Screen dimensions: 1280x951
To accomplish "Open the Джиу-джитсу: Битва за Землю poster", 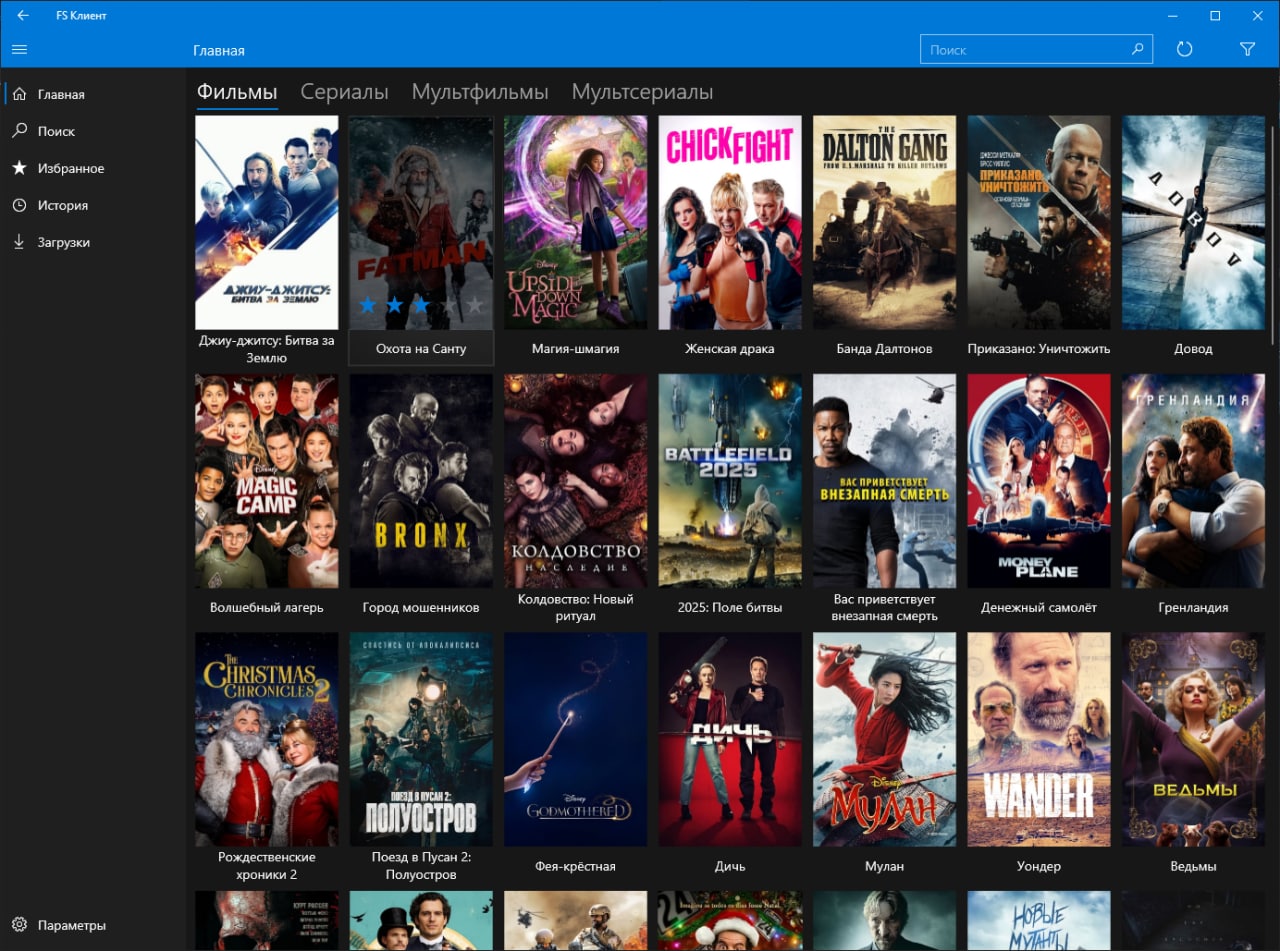I will (266, 223).
